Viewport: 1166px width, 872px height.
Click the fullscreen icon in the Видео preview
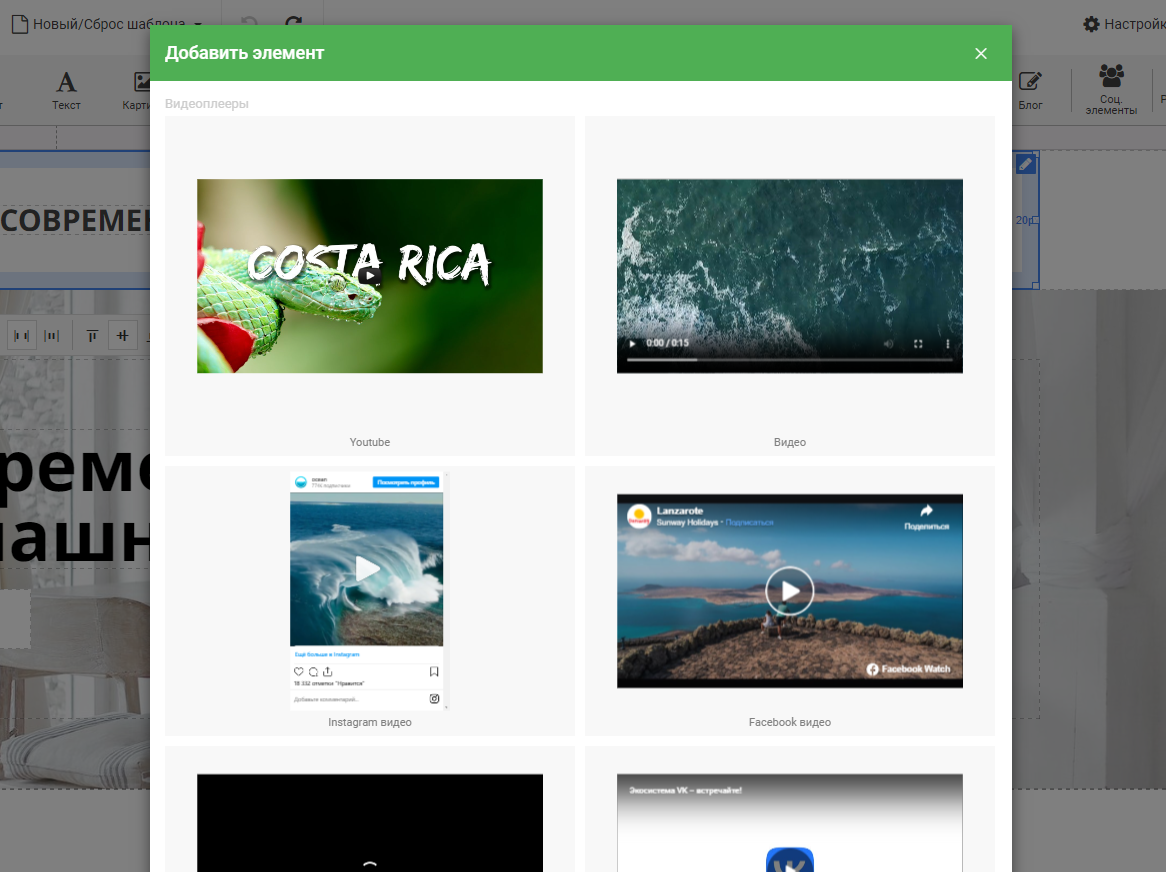coord(917,344)
